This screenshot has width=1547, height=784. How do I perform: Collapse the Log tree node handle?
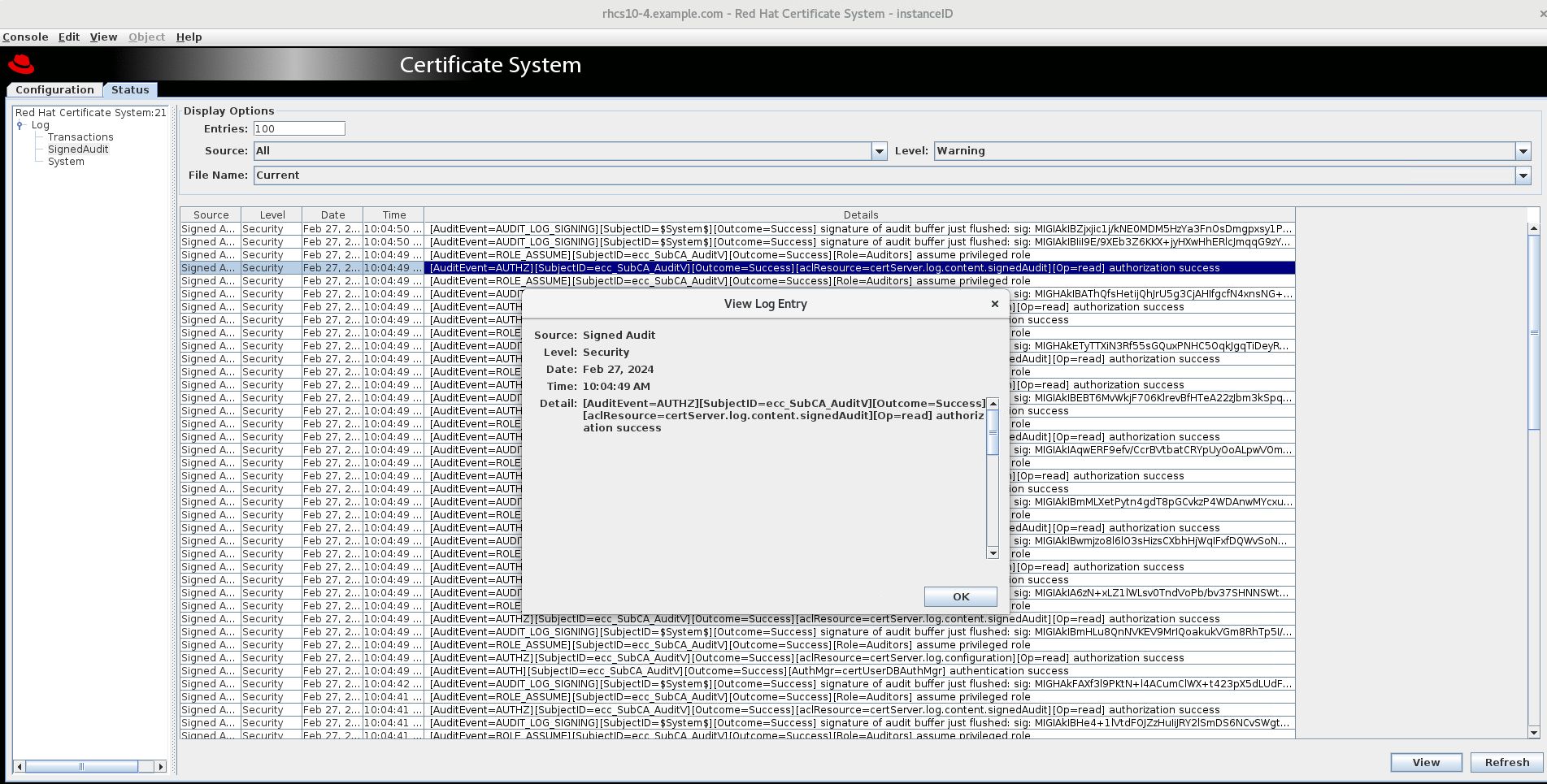20,125
